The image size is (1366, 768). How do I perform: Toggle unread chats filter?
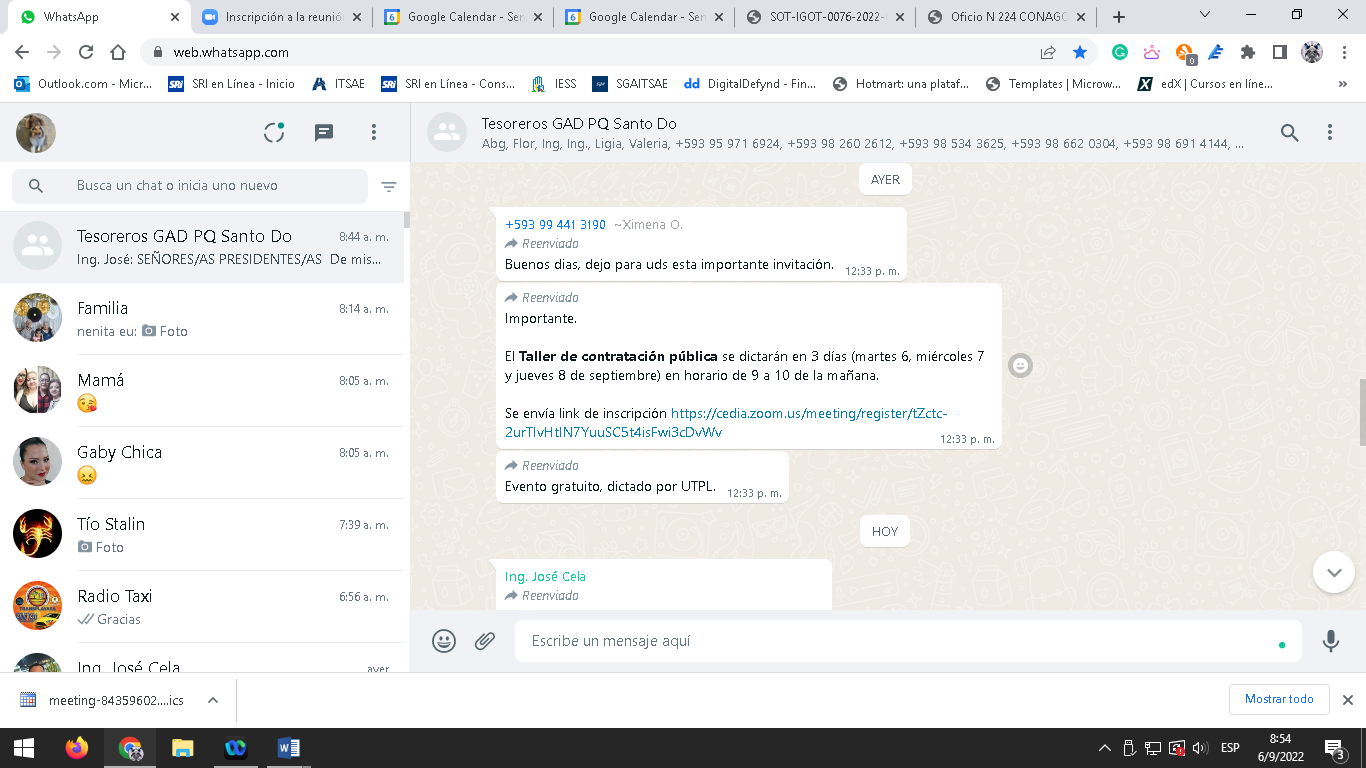pyautogui.click(x=389, y=187)
